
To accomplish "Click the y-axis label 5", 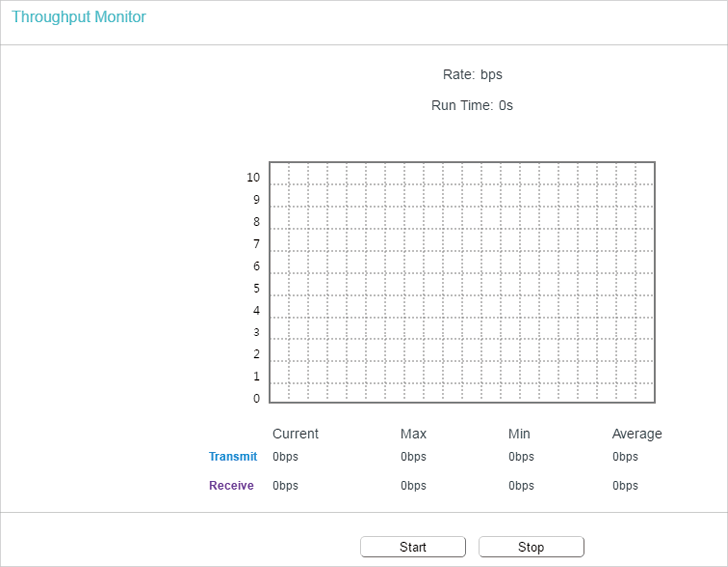I will (x=256, y=288).
